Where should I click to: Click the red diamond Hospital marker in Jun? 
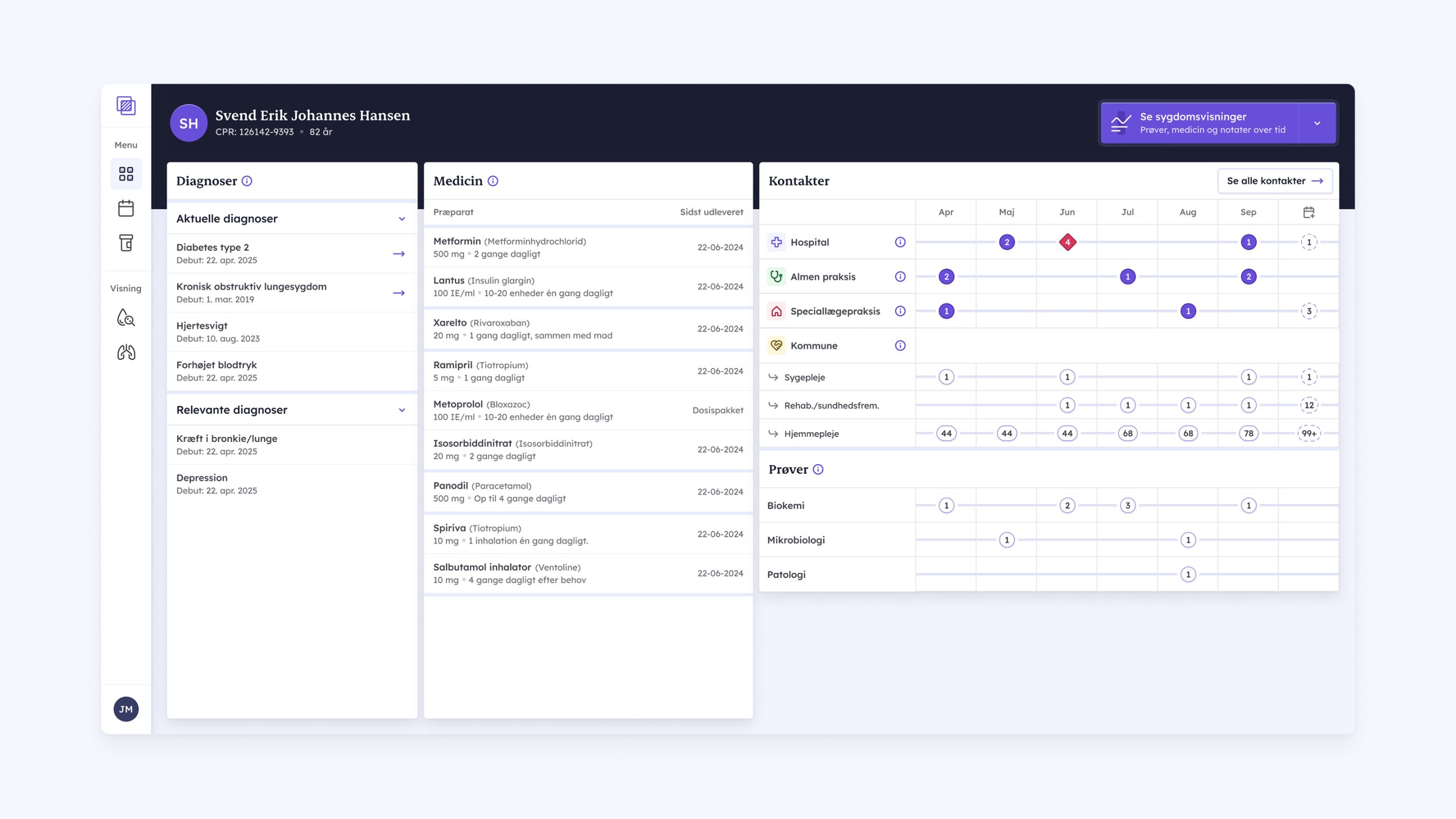(x=1068, y=242)
